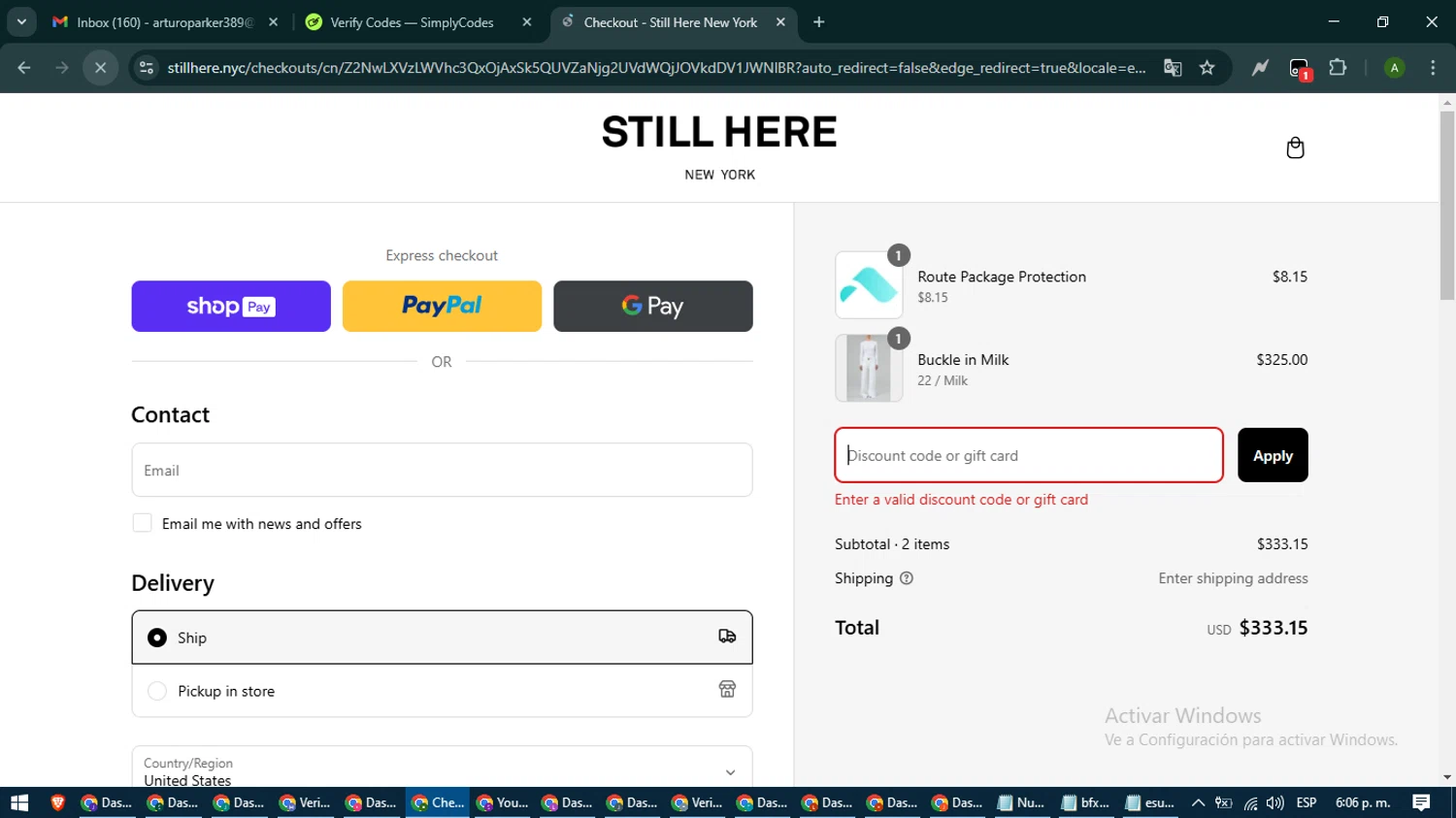Close the Inbox Gmail tab
The height and width of the screenshot is (818, 1456).
[273, 21]
